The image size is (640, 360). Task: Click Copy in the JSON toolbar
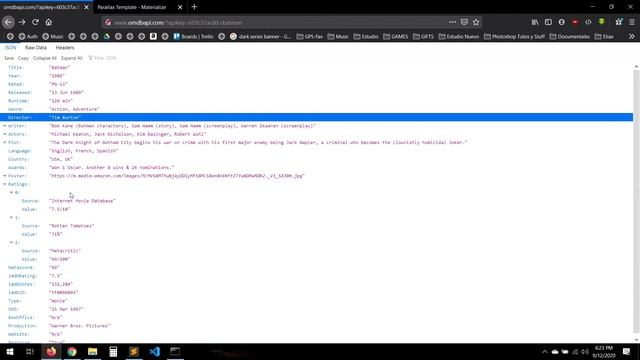(23, 58)
